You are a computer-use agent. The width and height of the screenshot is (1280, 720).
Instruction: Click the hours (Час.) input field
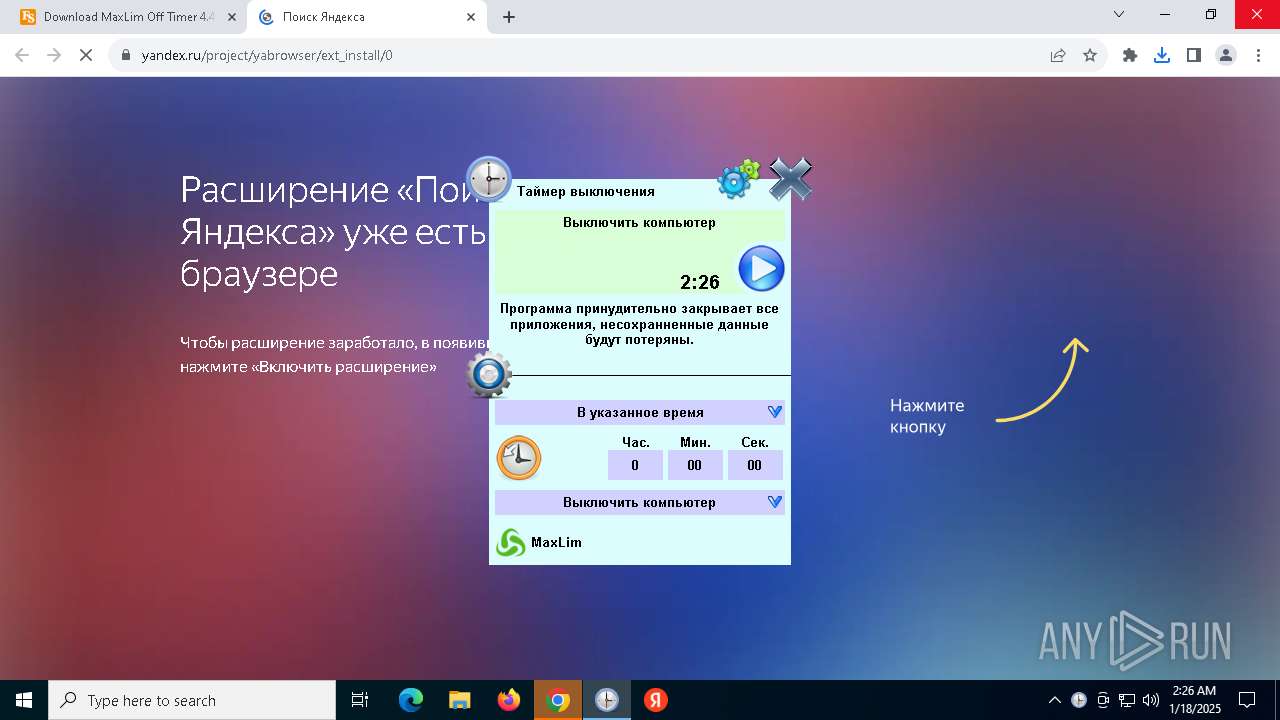point(635,465)
